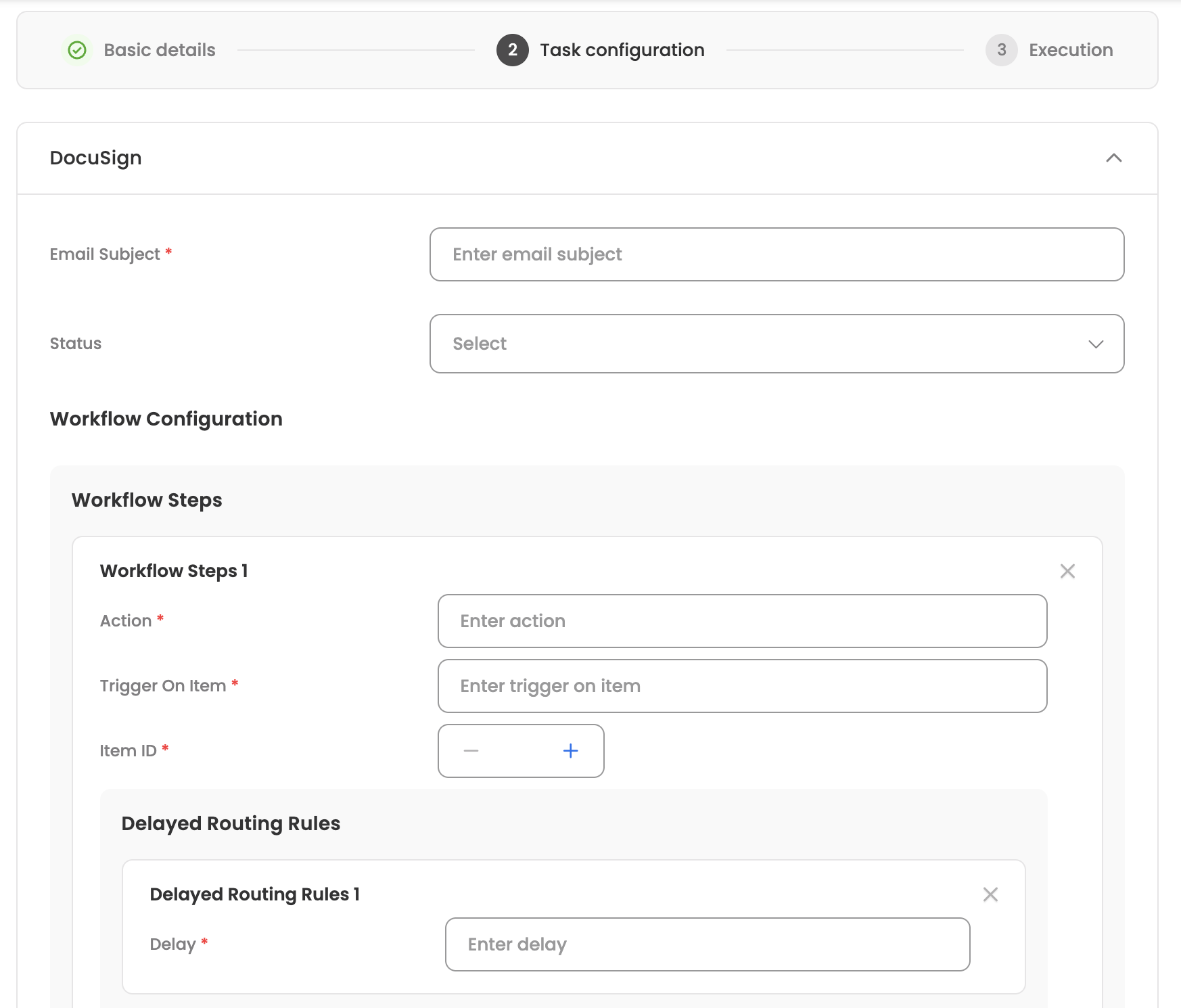Collapse the DocuSign section
Viewport: 1181px width, 1008px height.
[1113, 158]
